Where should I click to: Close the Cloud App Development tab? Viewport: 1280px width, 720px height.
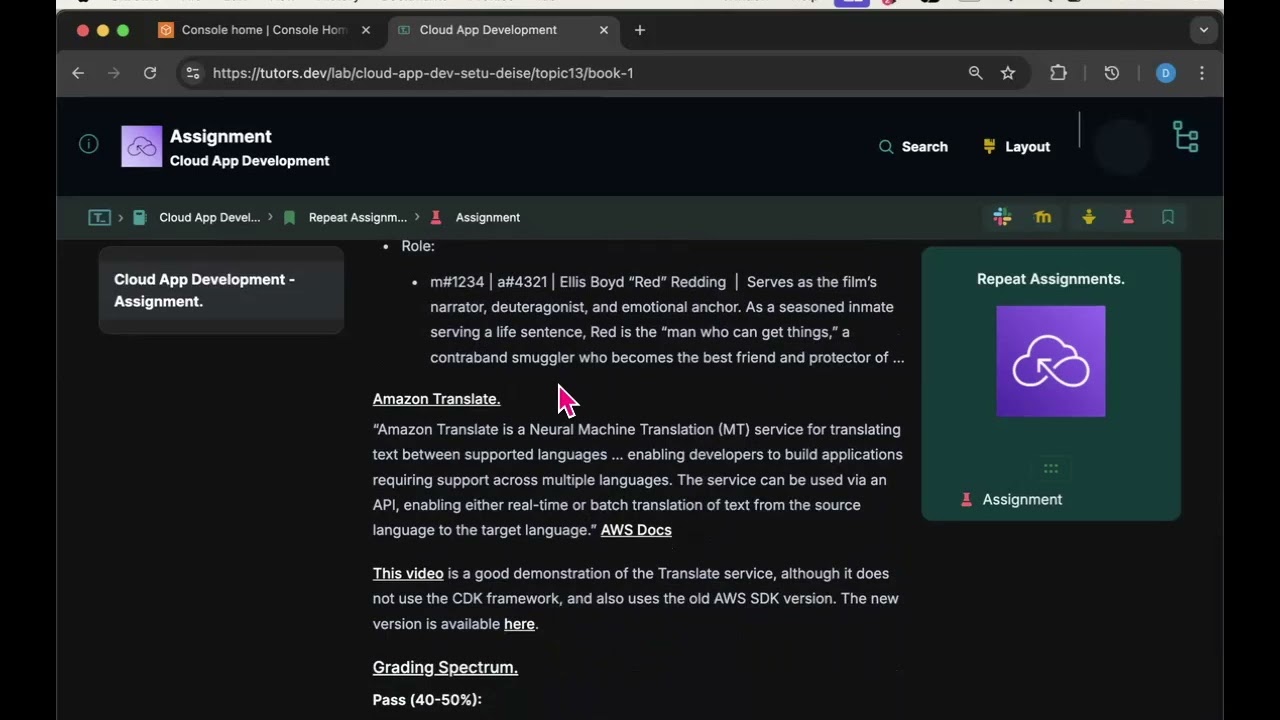(x=604, y=30)
